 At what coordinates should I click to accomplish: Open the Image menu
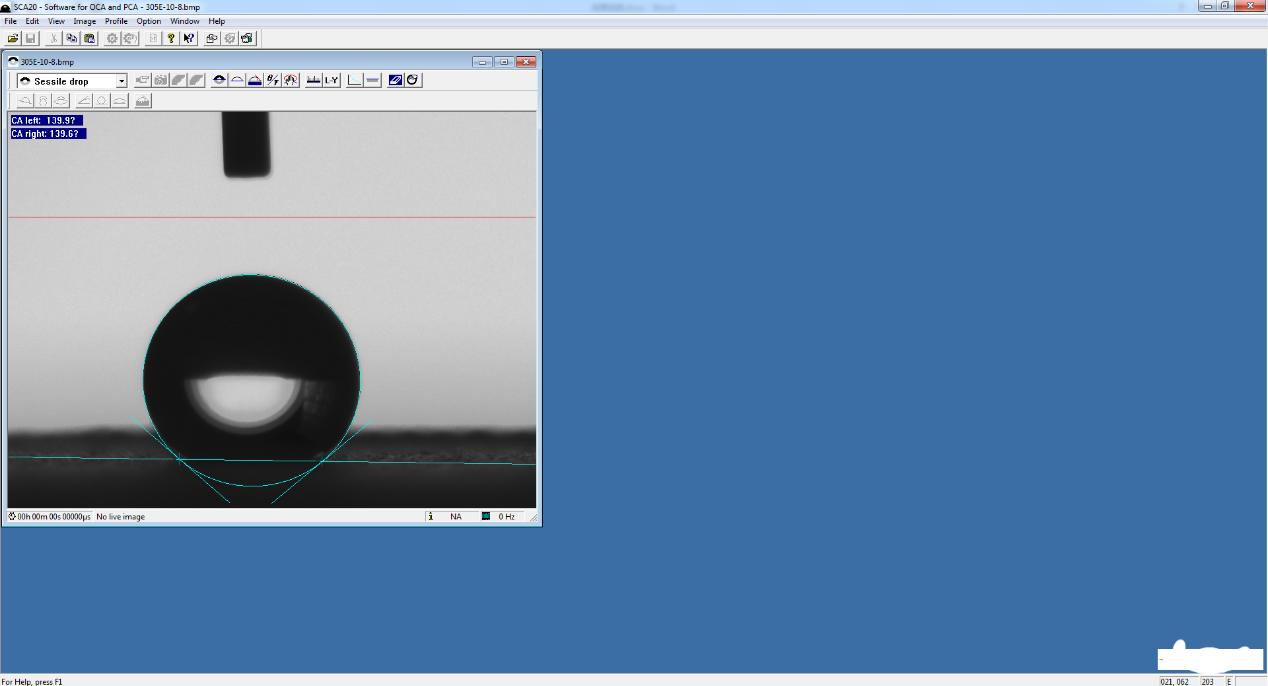85,21
